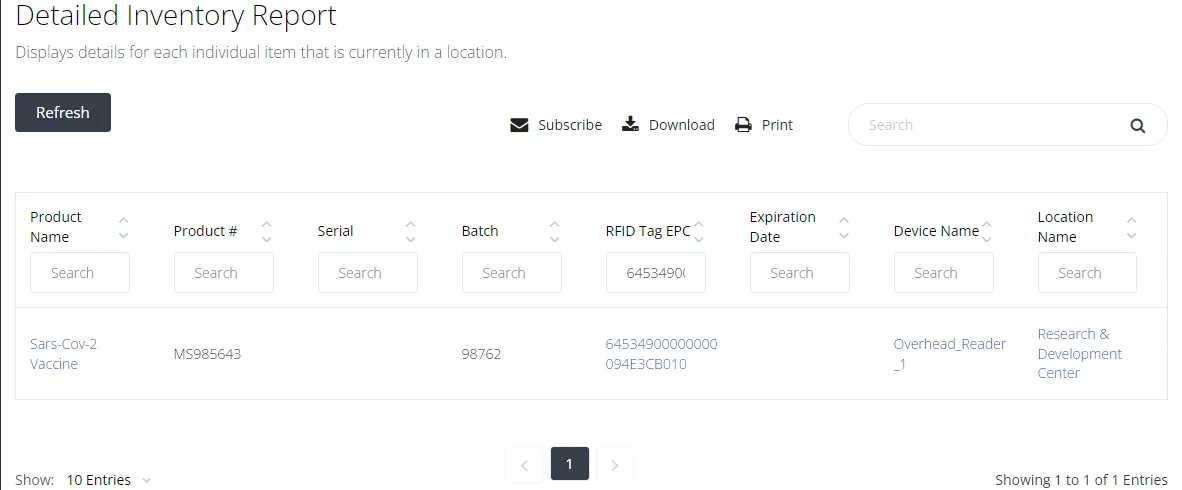Go to previous page arrow
1182x490 pixels.
pyautogui.click(x=524, y=465)
